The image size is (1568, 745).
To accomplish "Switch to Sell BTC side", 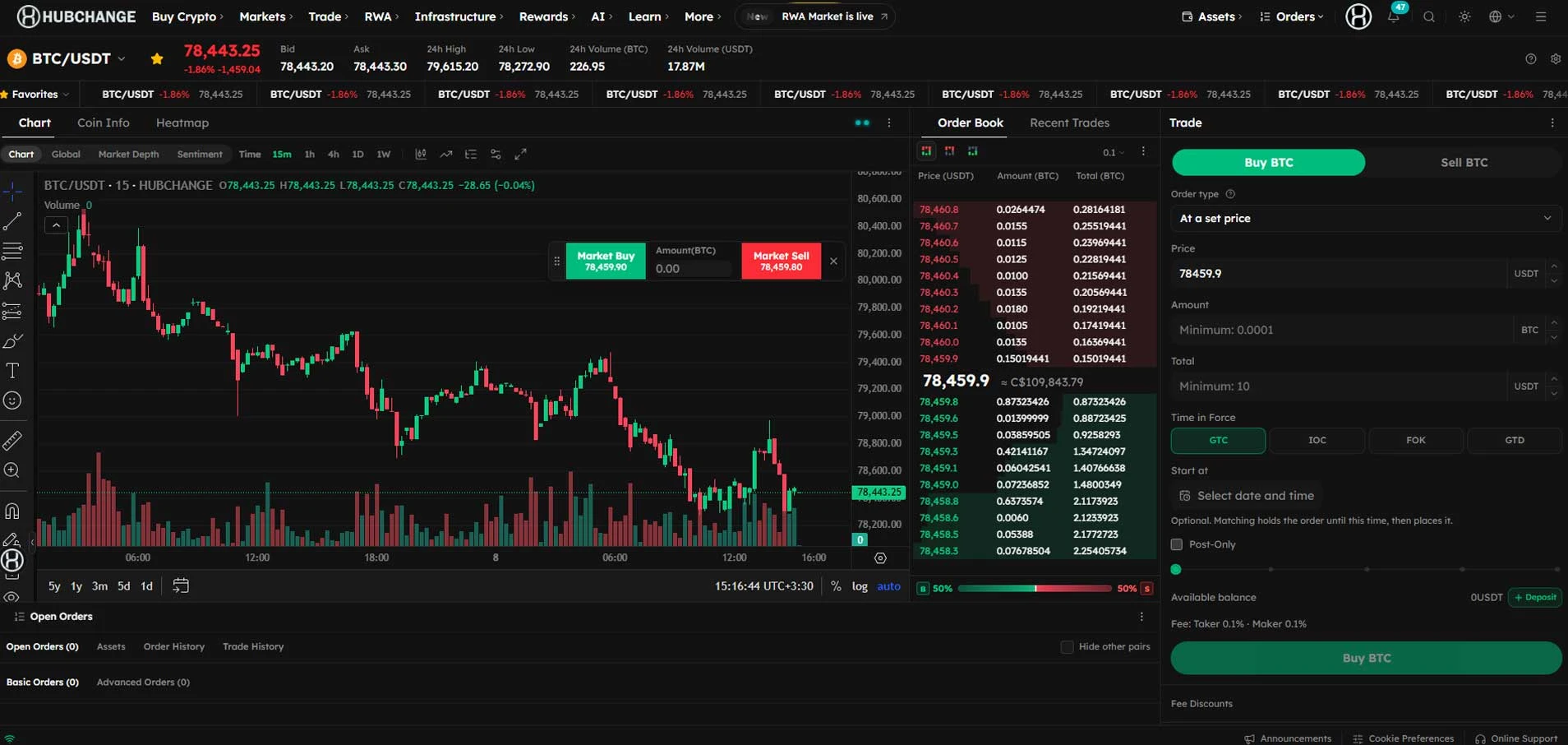I will (x=1464, y=162).
